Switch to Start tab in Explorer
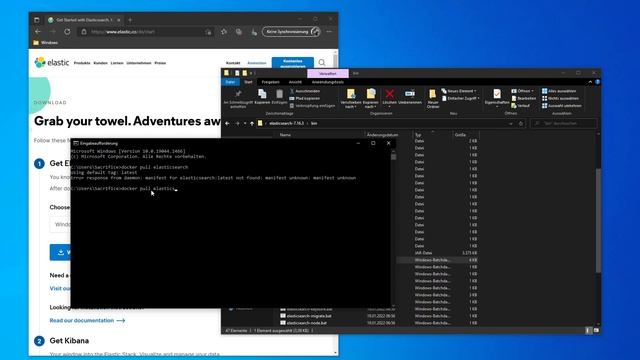This screenshot has height=360, width=640. pos(248,82)
